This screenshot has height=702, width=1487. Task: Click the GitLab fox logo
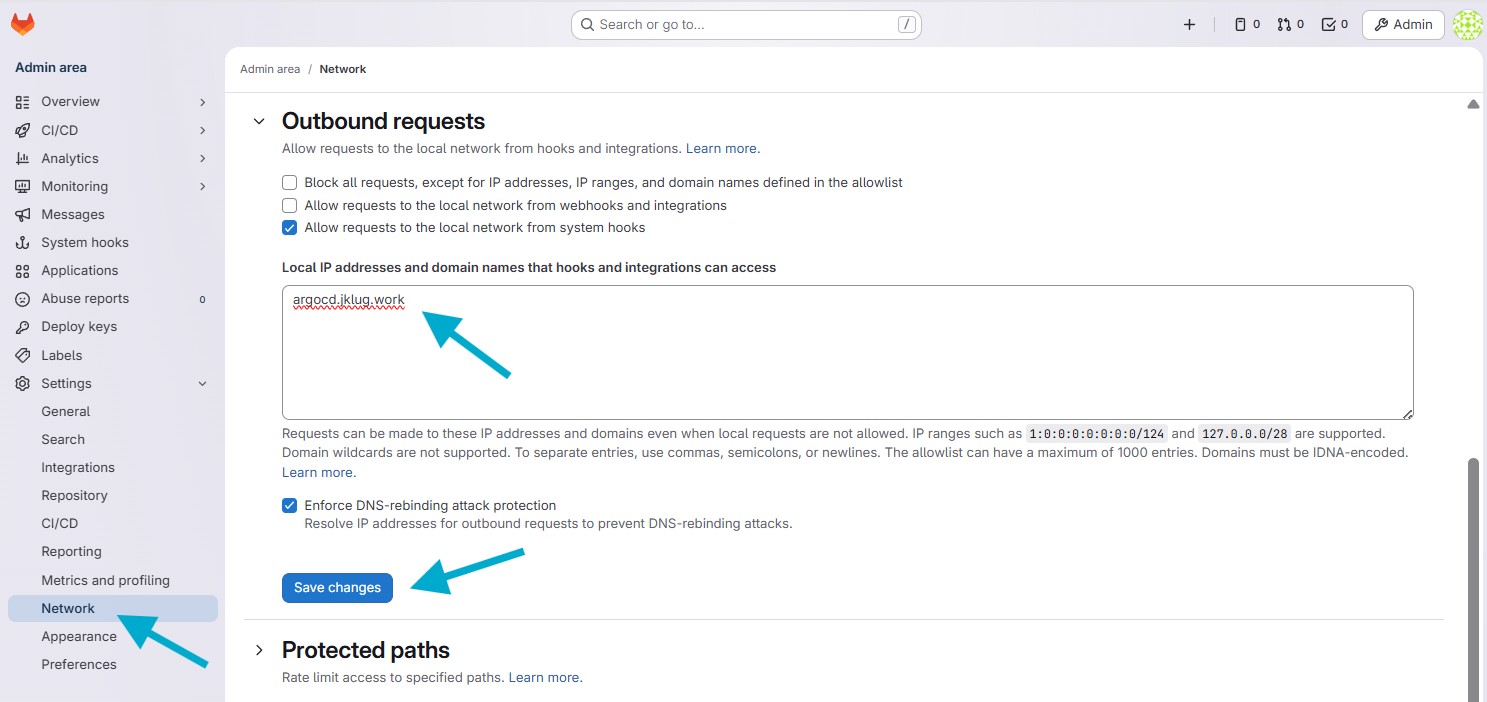[22, 24]
